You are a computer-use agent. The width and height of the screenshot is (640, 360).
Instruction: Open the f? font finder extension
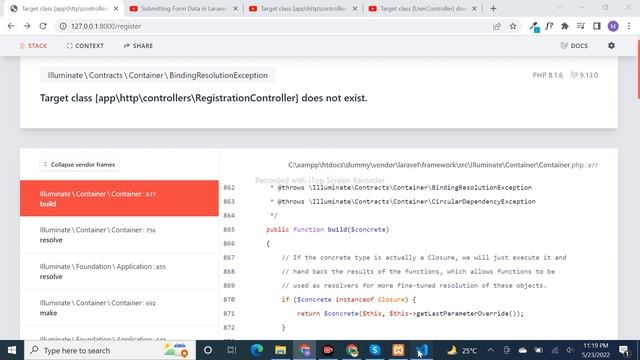[x=549, y=26]
